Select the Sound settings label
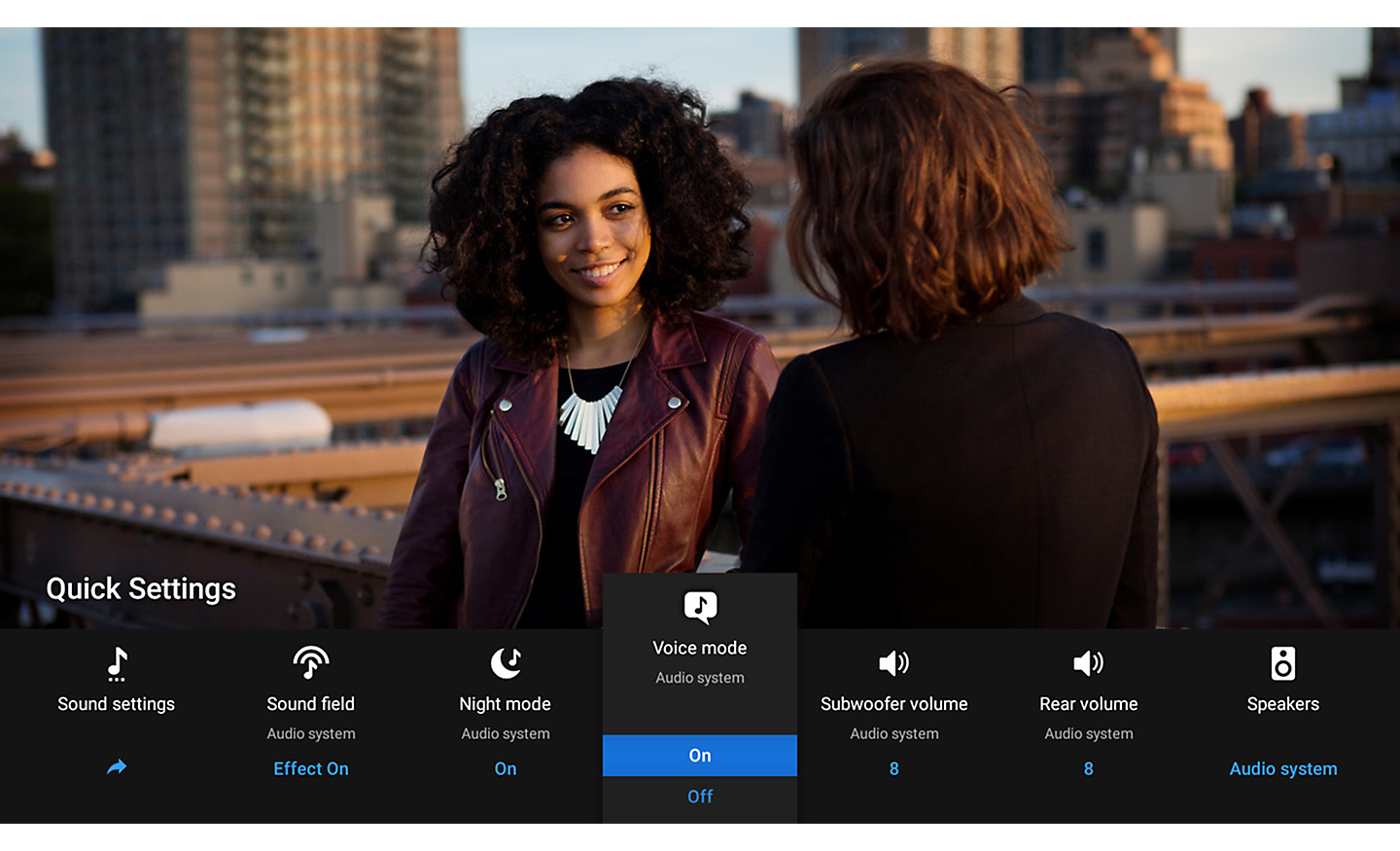The height and width of the screenshot is (851, 1400). tap(117, 704)
